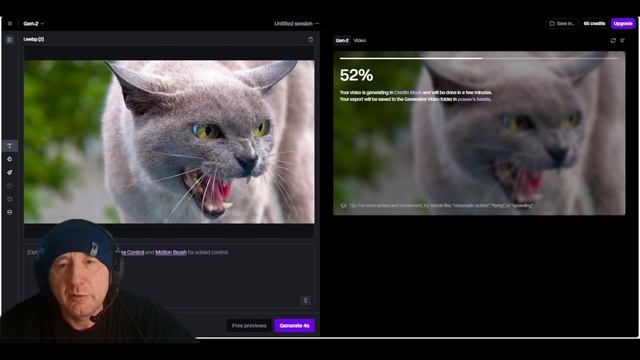Image resolution: width=640 pixels, height=360 pixels.
Task: Select the Text prompt tool in sidebar
Action: 10,146
